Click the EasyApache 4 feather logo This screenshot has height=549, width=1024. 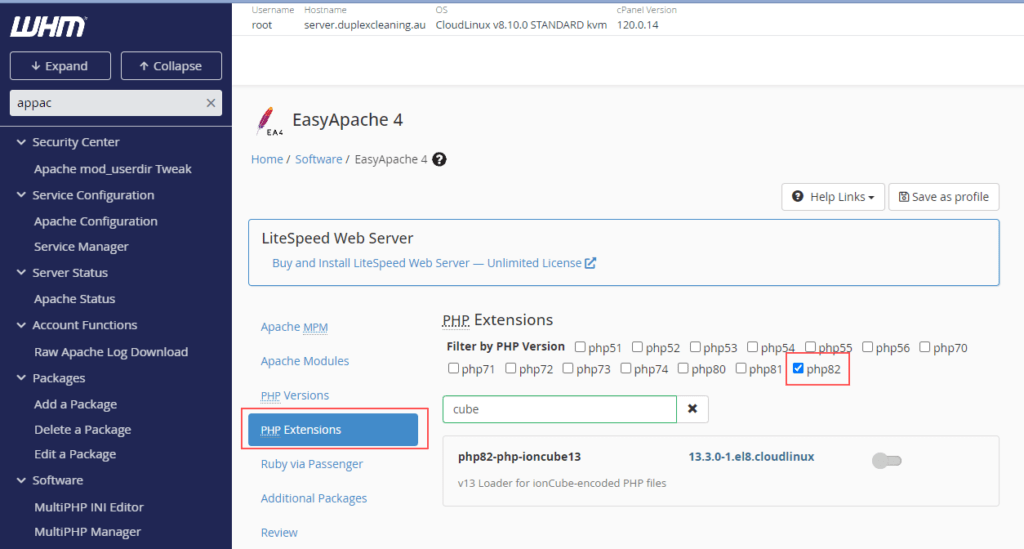pyautogui.click(x=268, y=121)
